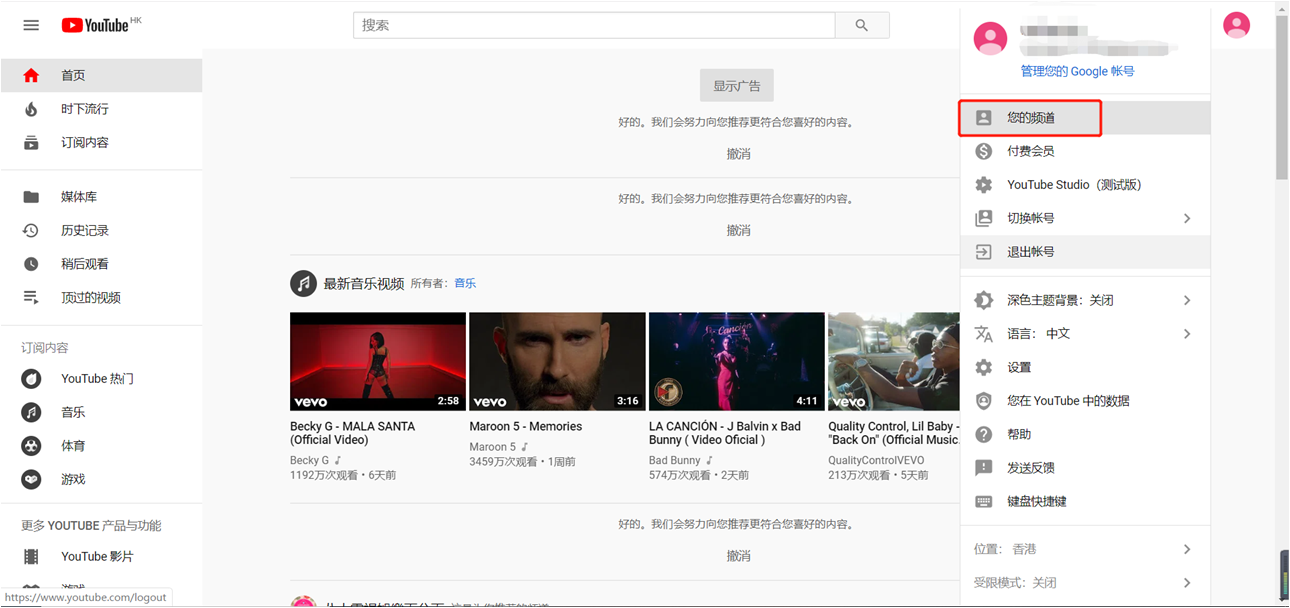Open the Becky G - MALA SANTA title
The width and height of the screenshot is (1290, 608).
coord(352,433)
